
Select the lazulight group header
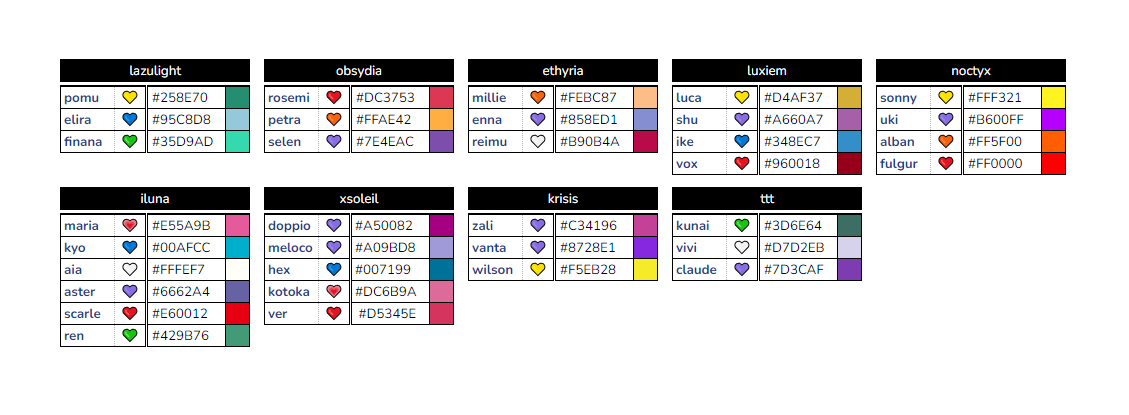155,71
